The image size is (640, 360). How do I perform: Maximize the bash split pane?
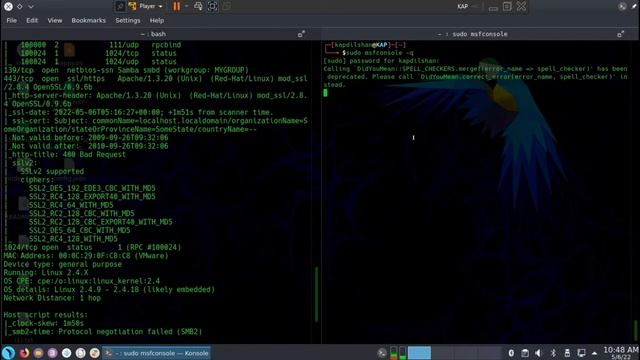pyautogui.click(x=301, y=34)
